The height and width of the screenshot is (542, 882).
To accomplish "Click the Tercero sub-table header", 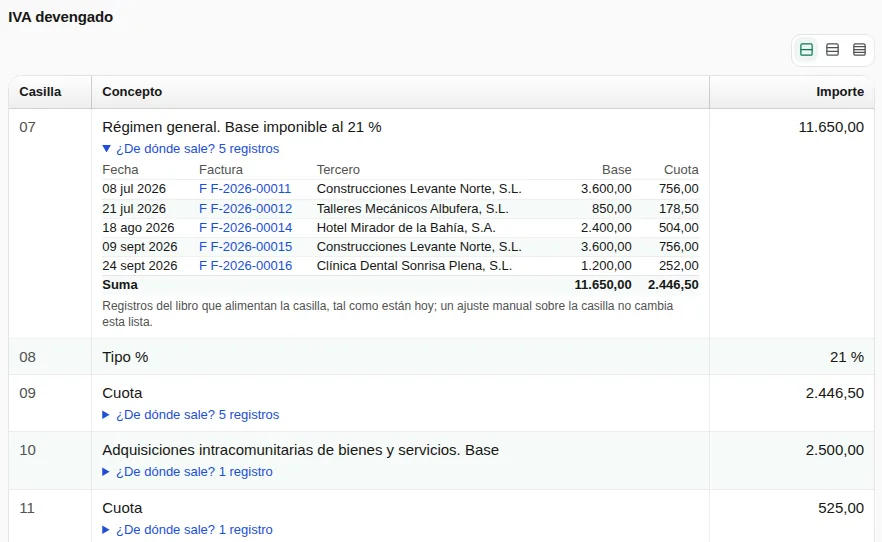I will (338, 170).
